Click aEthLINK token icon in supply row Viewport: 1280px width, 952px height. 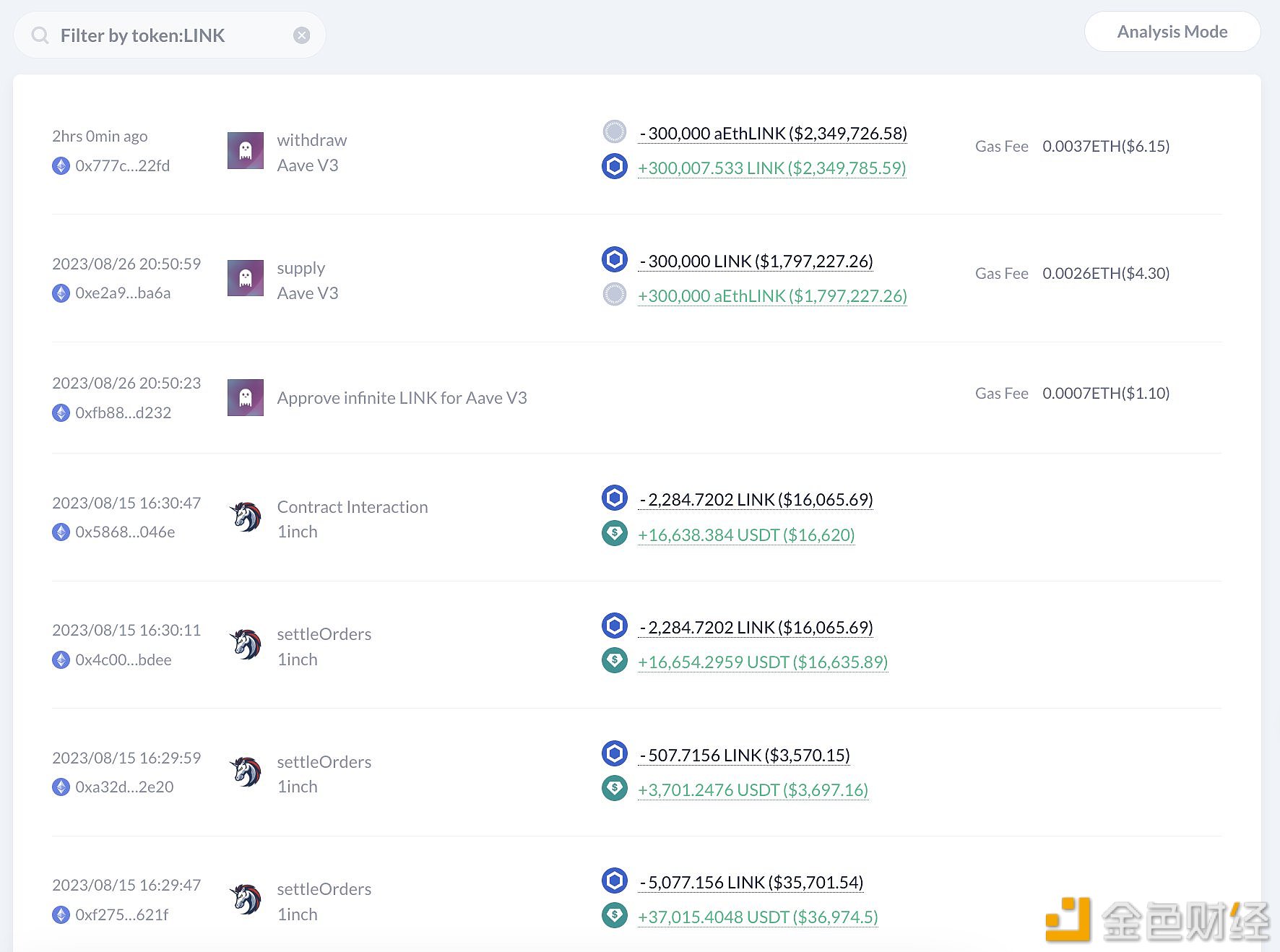[615, 294]
